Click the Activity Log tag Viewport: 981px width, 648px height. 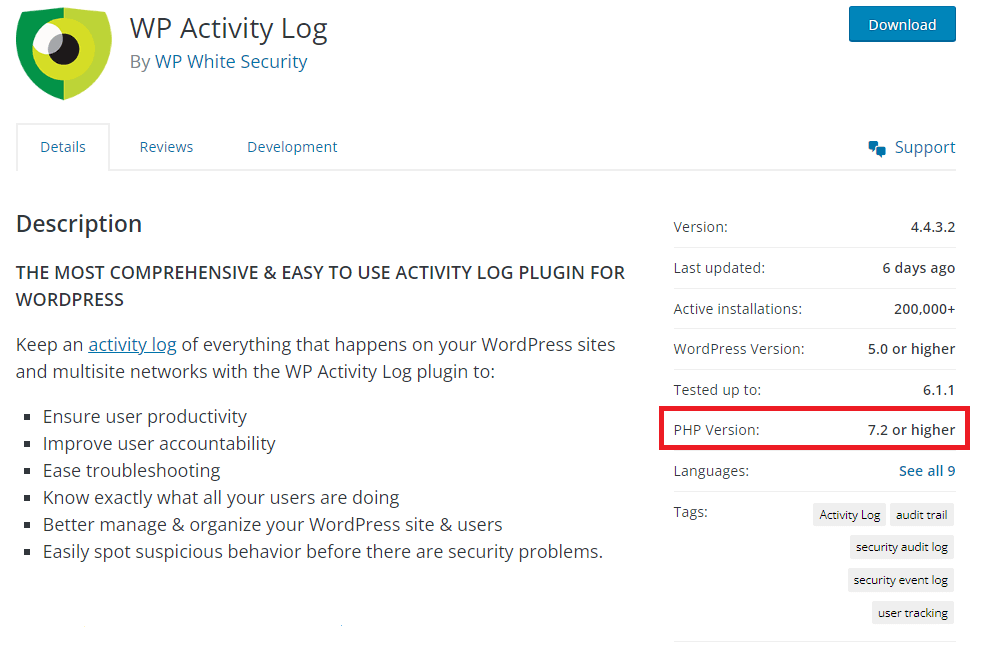pyautogui.click(x=849, y=514)
